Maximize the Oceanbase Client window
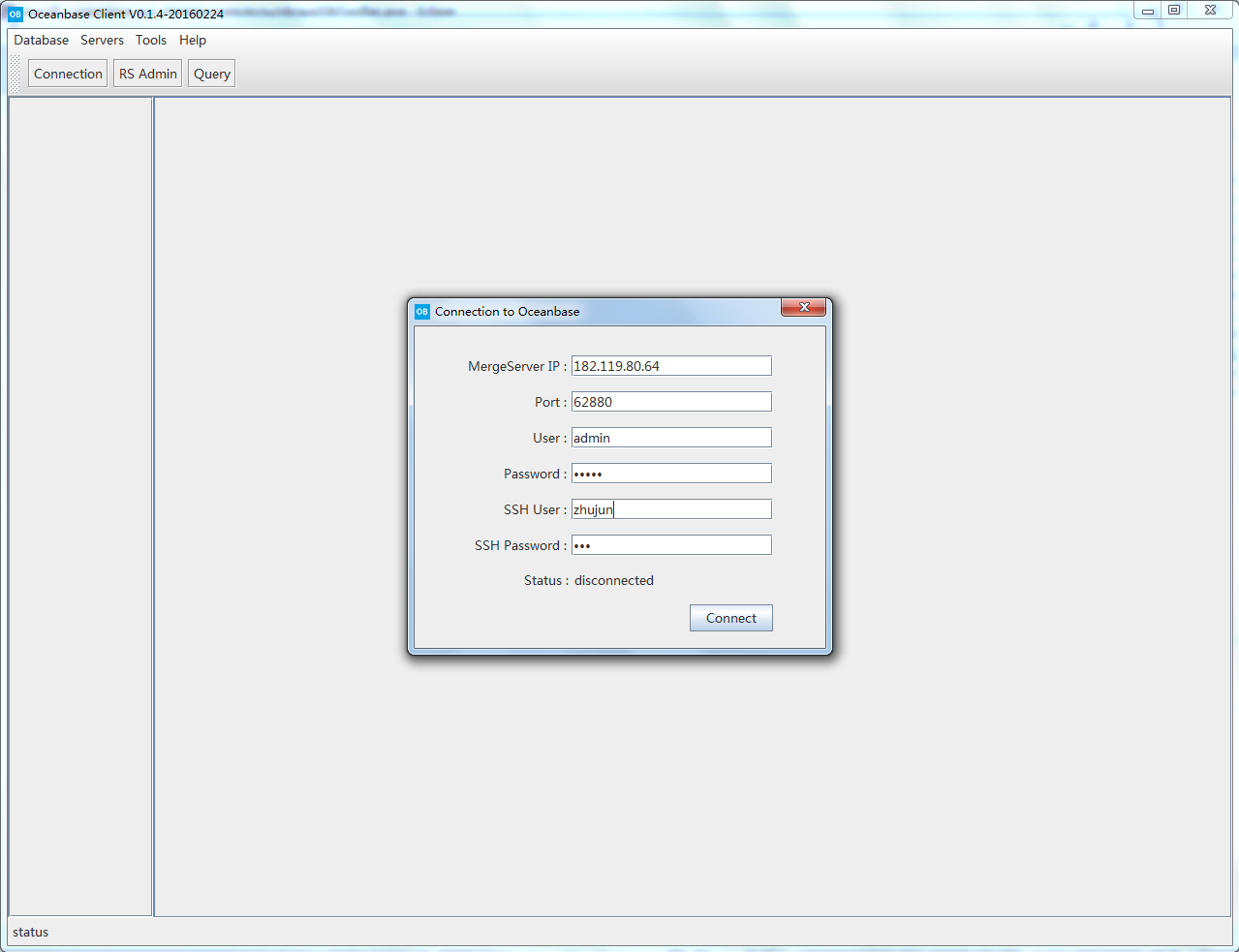1239x952 pixels. 1174,11
